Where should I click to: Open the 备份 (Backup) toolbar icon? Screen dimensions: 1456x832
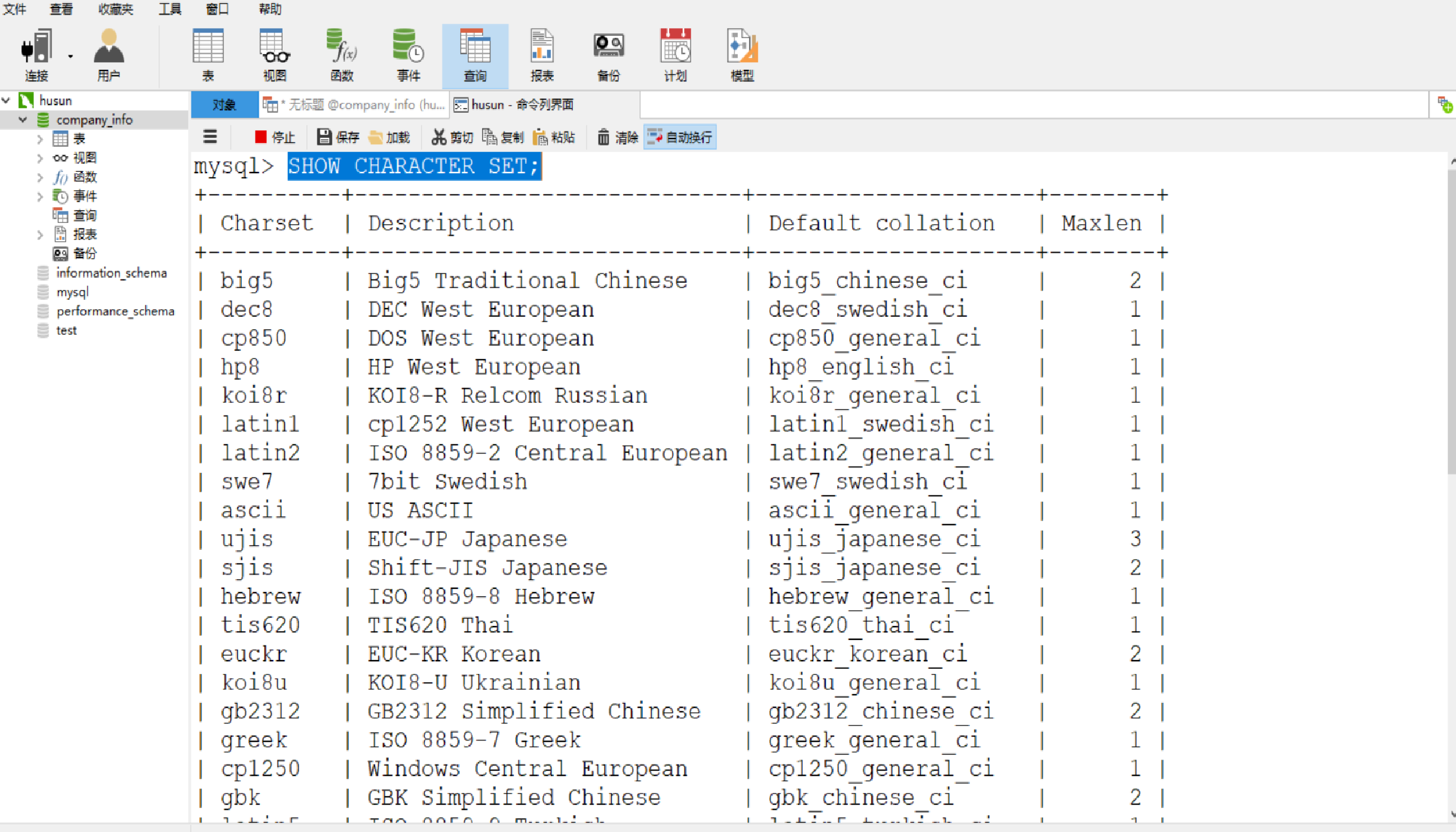pyautogui.click(x=607, y=54)
